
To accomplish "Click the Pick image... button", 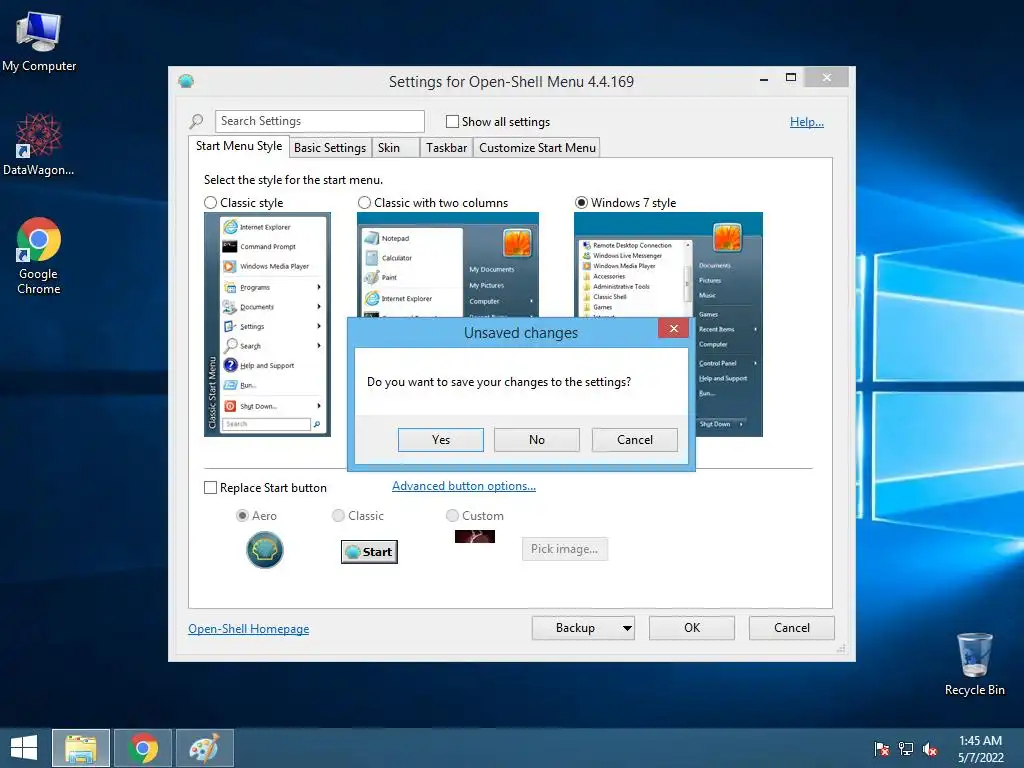I will coord(564,549).
